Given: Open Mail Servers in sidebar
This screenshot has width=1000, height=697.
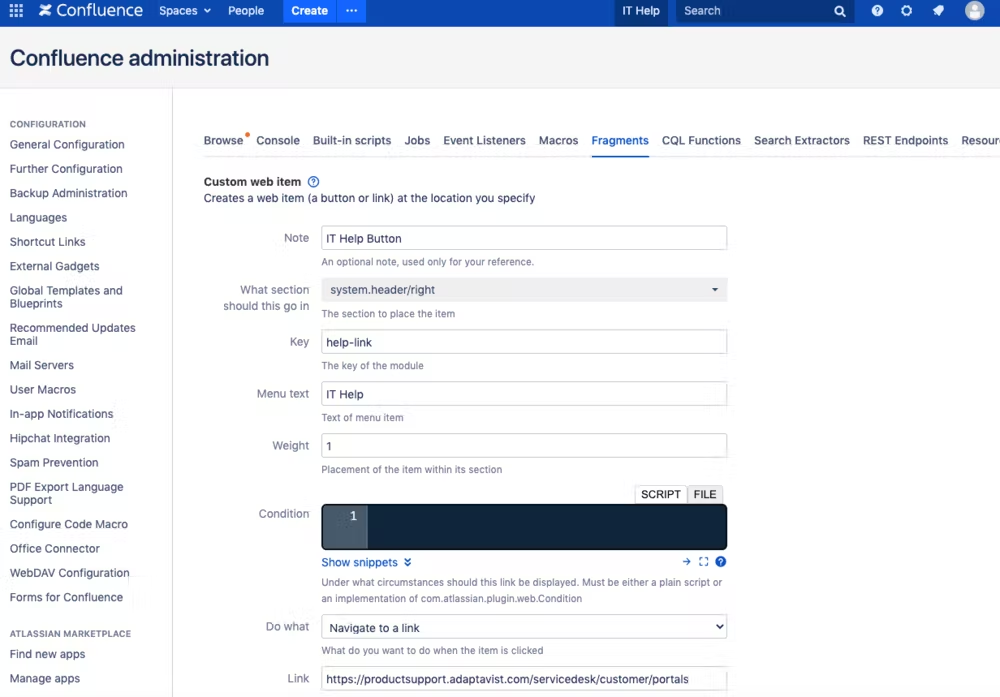Looking at the screenshot, I should (x=41, y=365).
